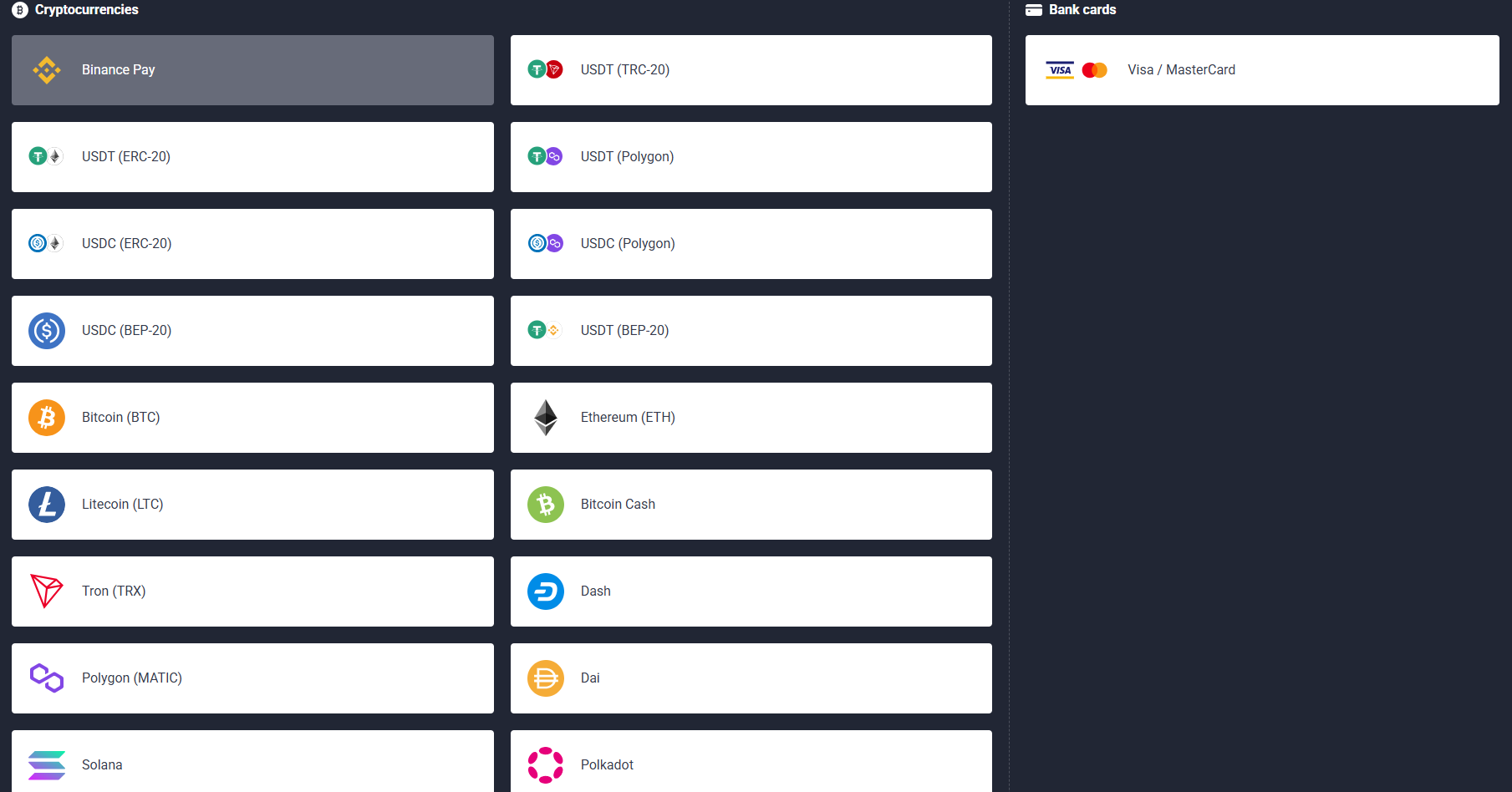Choose USDC (Polygon) payment option
The height and width of the screenshot is (792, 1512).
(751, 244)
